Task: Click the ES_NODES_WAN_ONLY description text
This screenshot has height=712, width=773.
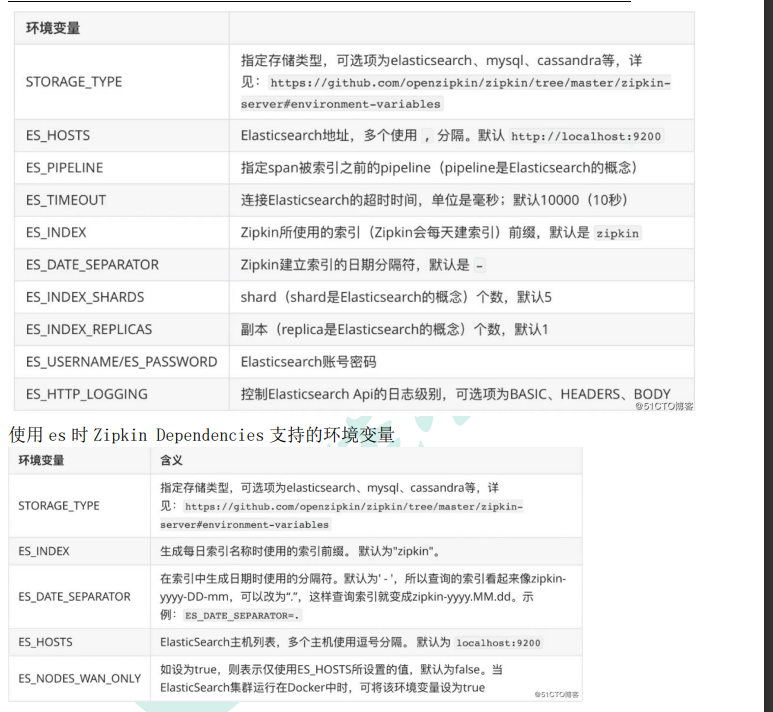Action: point(331,678)
